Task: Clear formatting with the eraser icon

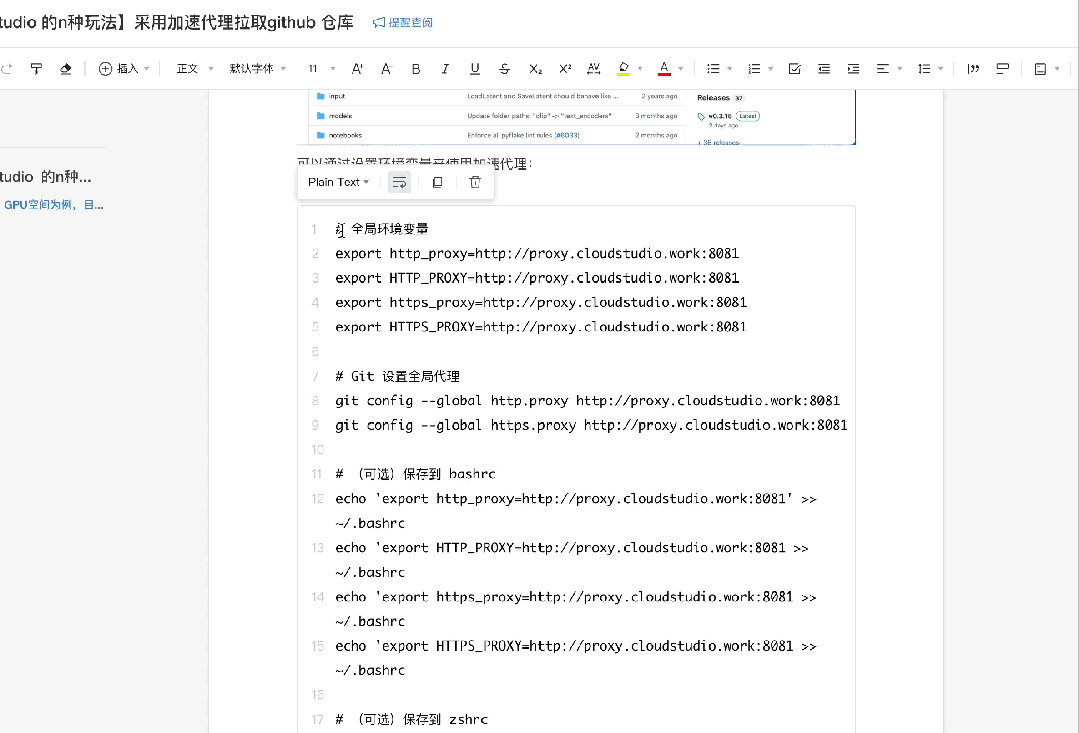Action: point(66,68)
